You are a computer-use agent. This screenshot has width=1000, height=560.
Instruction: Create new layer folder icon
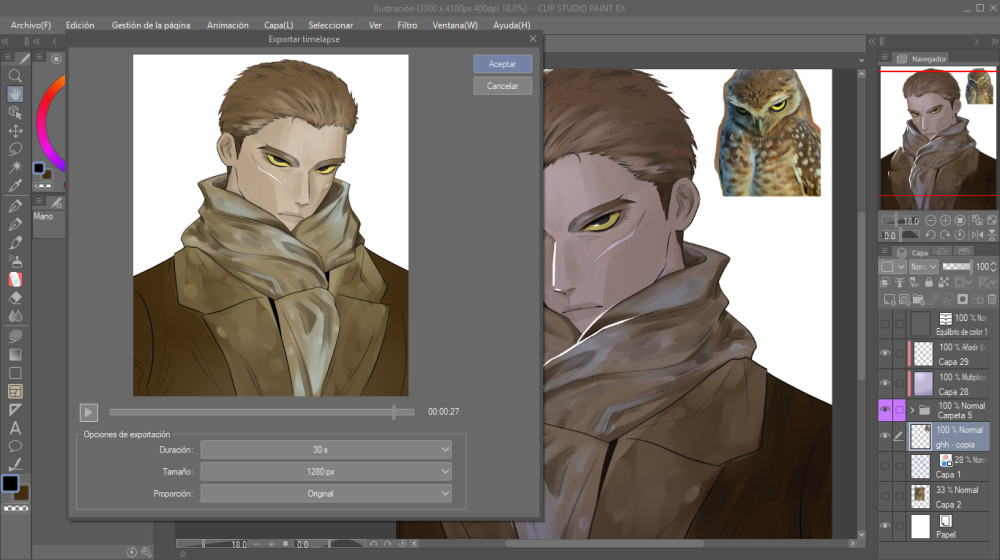[x=918, y=298]
